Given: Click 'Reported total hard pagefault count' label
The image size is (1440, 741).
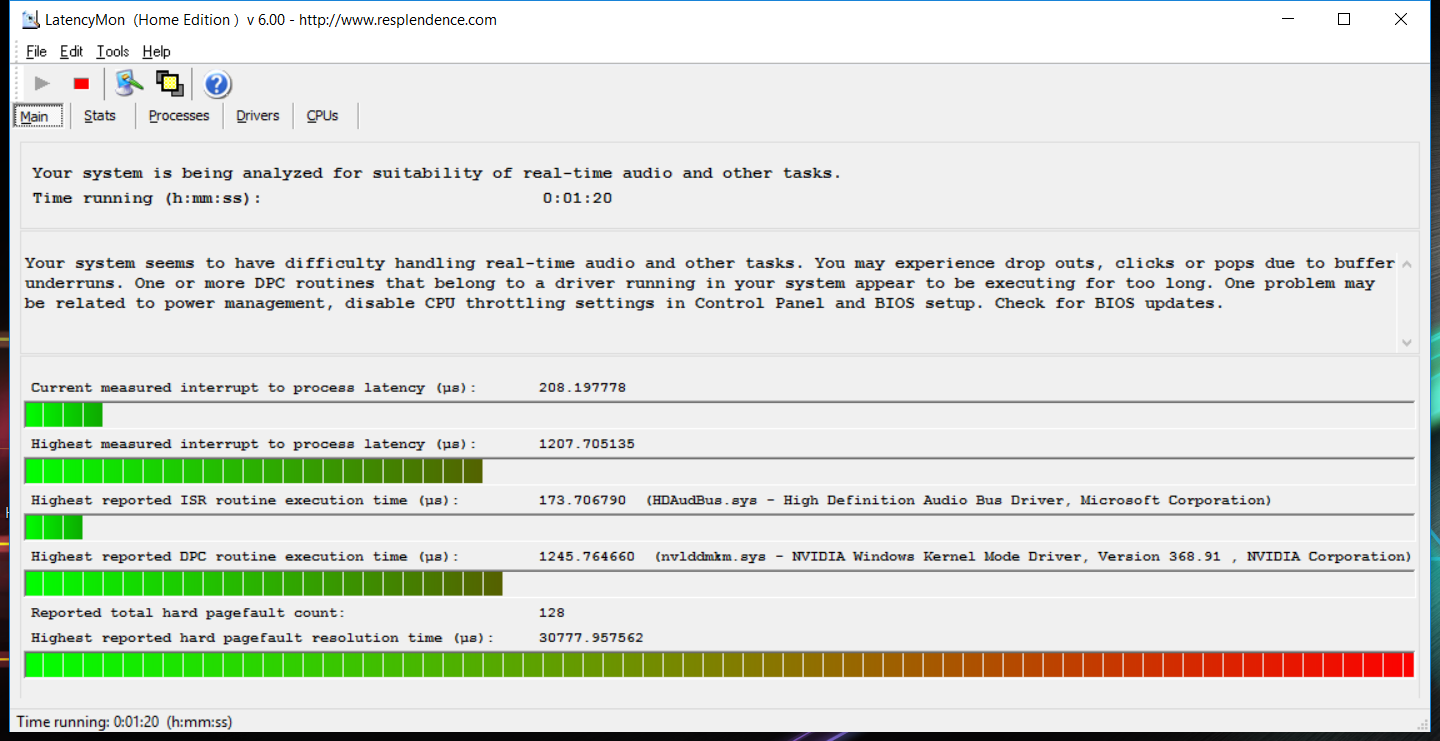Looking at the screenshot, I should pyautogui.click(x=187, y=612).
